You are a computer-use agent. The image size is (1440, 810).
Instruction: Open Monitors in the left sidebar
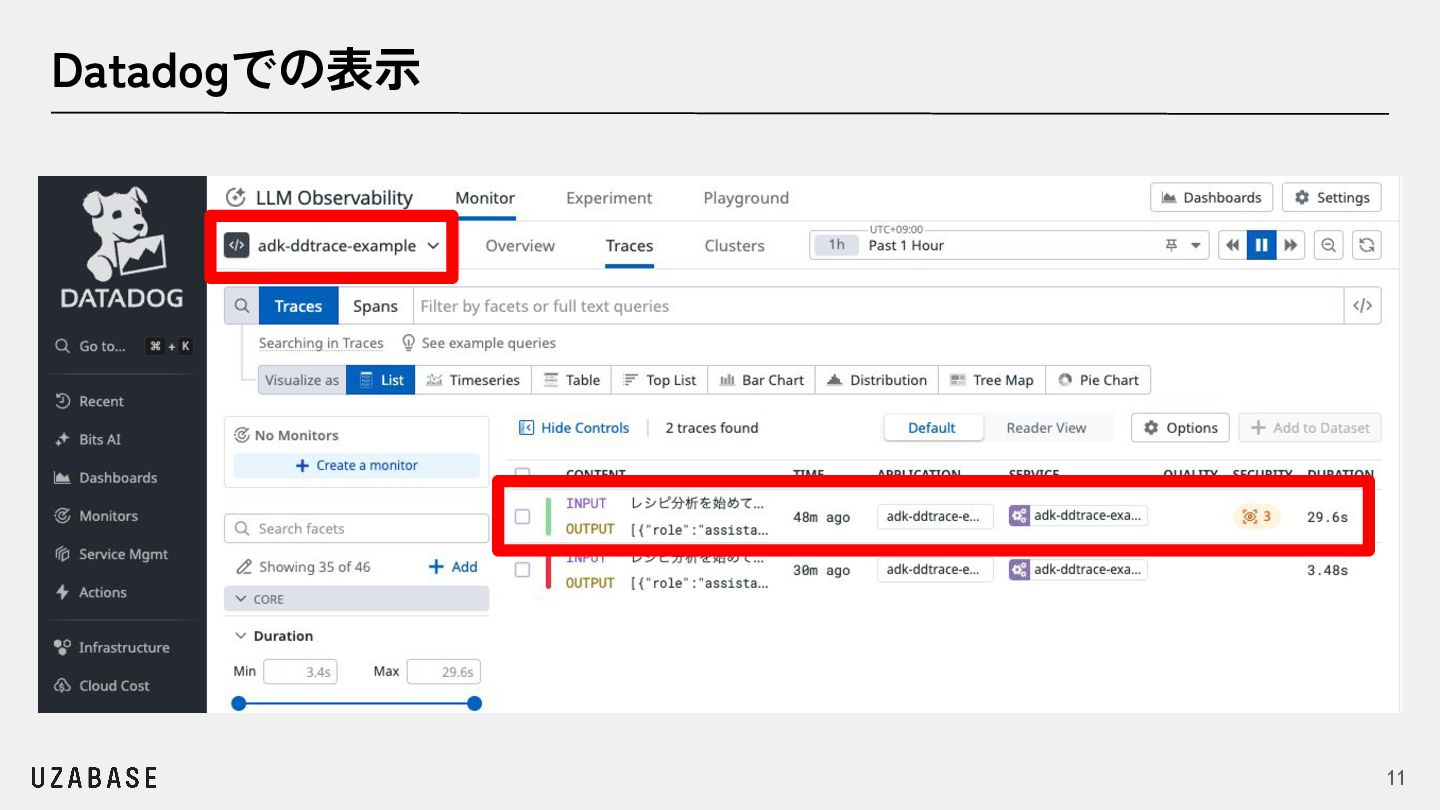(96, 516)
